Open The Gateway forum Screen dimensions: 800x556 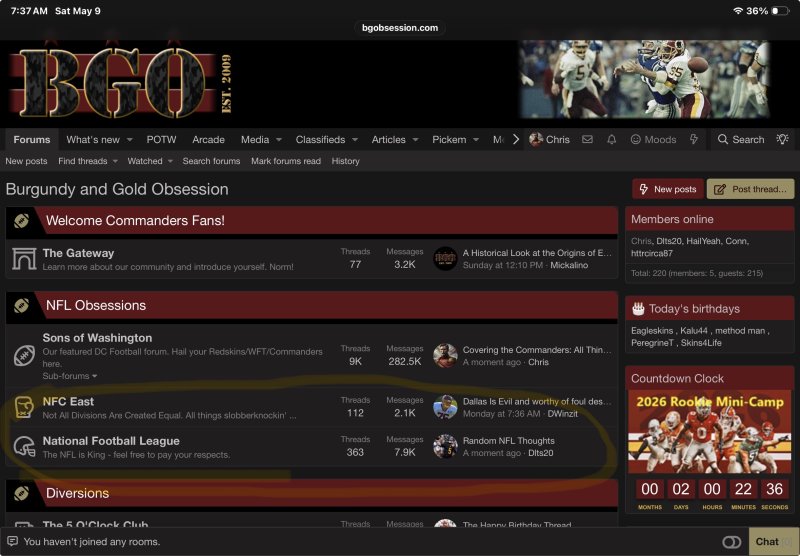click(78, 253)
